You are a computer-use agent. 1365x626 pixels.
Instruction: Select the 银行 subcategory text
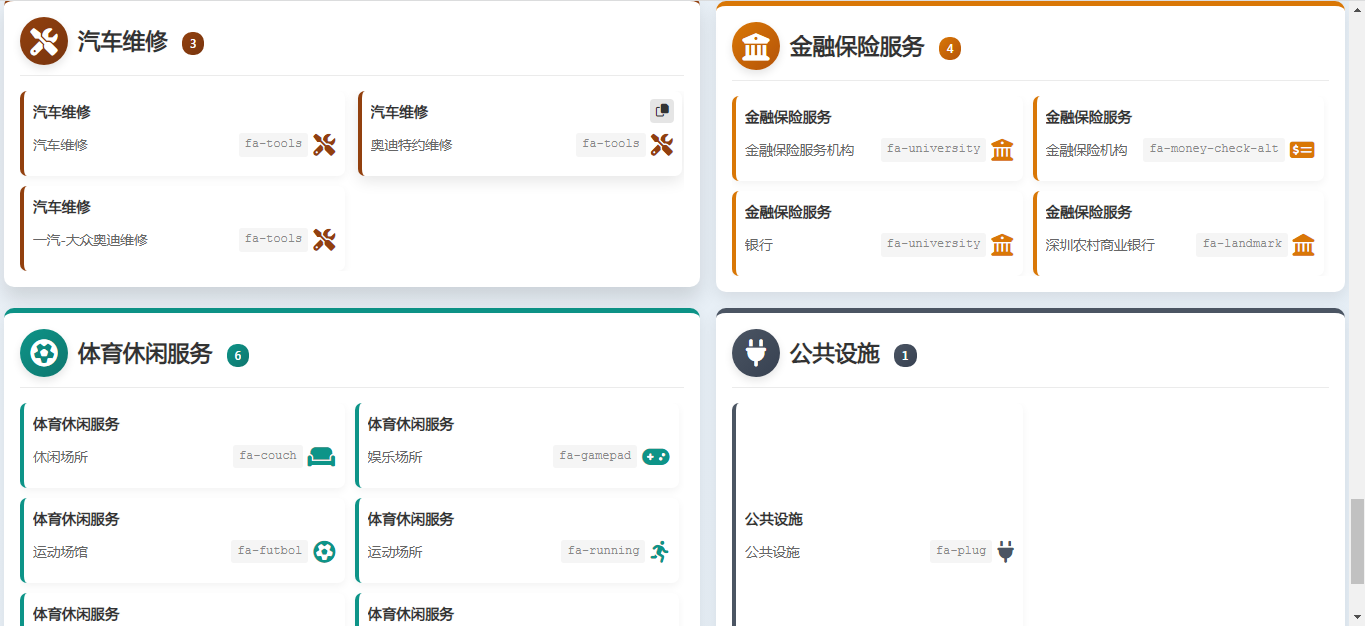click(x=759, y=245)
